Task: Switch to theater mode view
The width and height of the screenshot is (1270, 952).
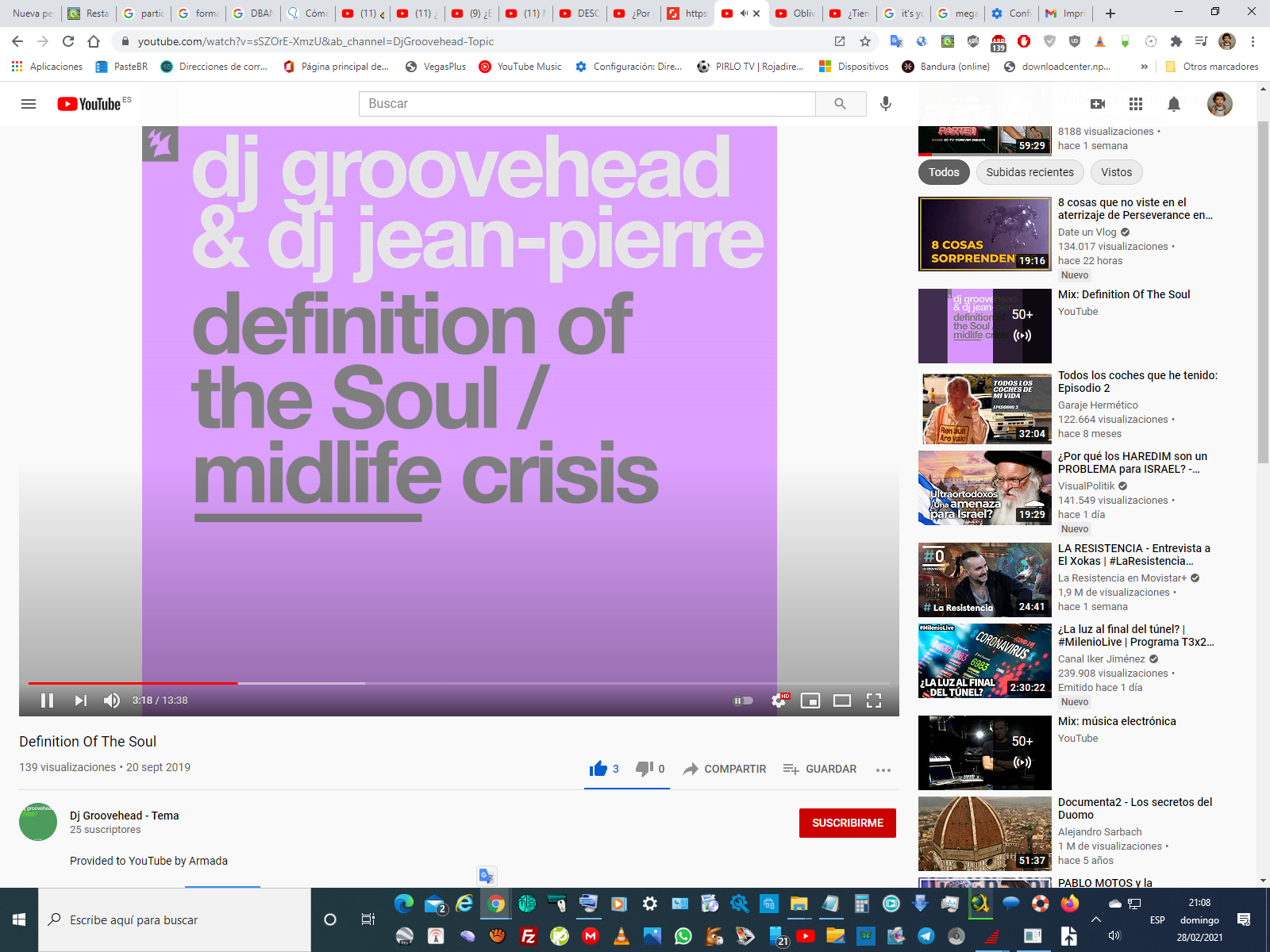Action: (842, 701)
